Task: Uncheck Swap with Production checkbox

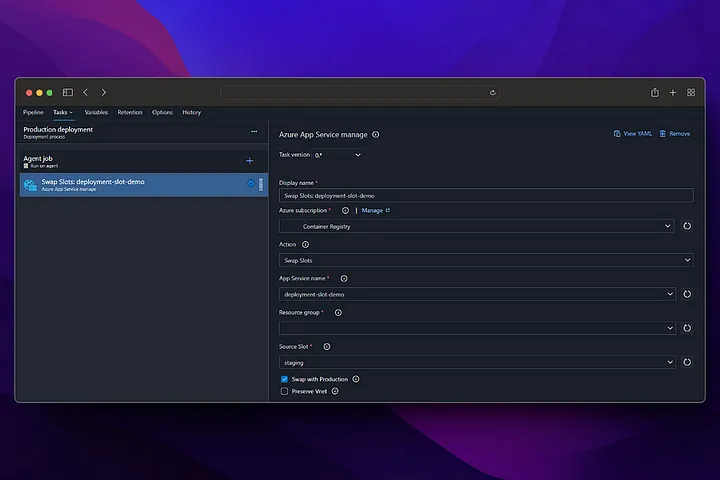Action: pyautogui.click(x=284, y=379)
